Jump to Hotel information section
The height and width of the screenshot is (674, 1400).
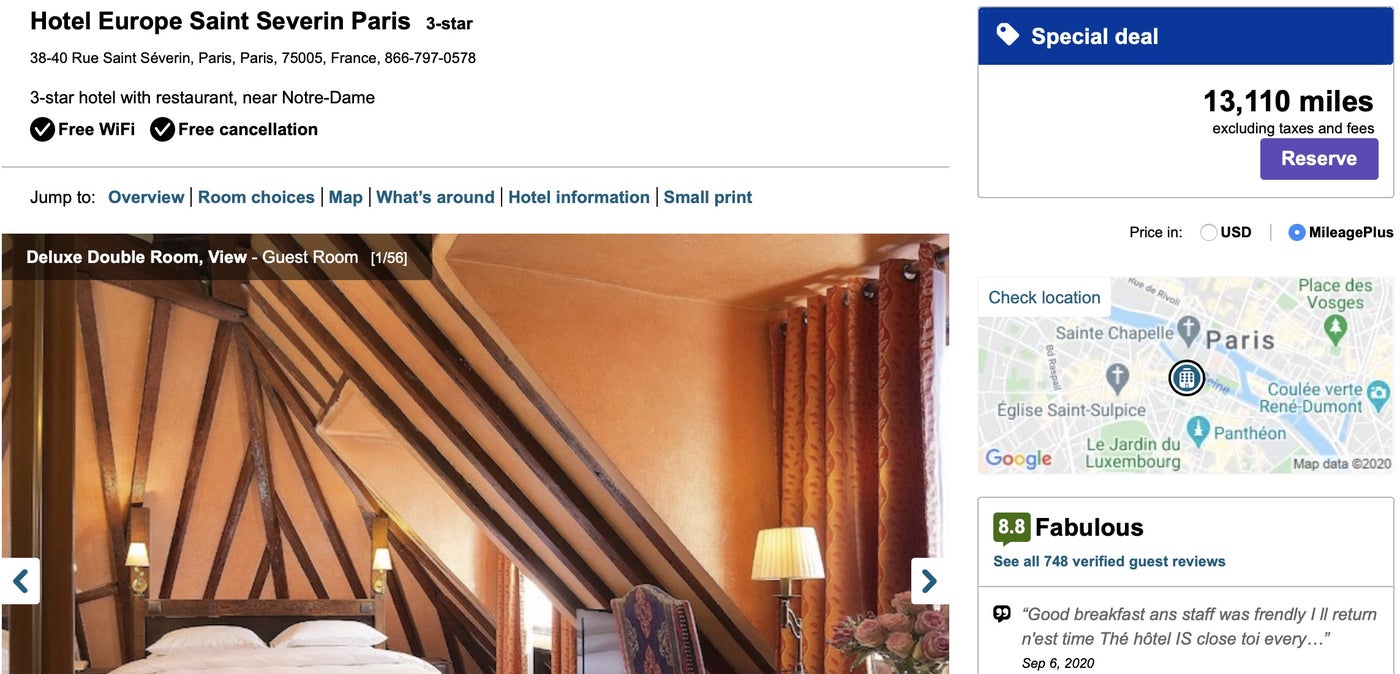[579, 197]
